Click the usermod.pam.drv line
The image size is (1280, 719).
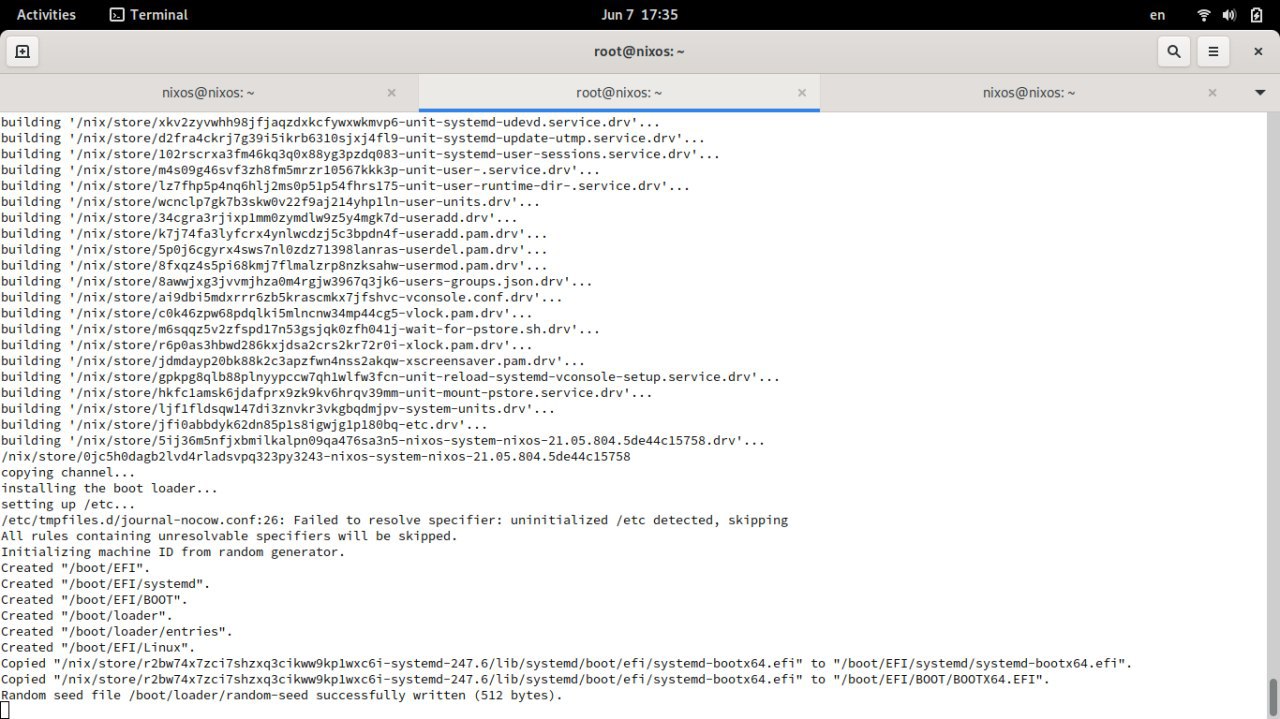(274, 265)
